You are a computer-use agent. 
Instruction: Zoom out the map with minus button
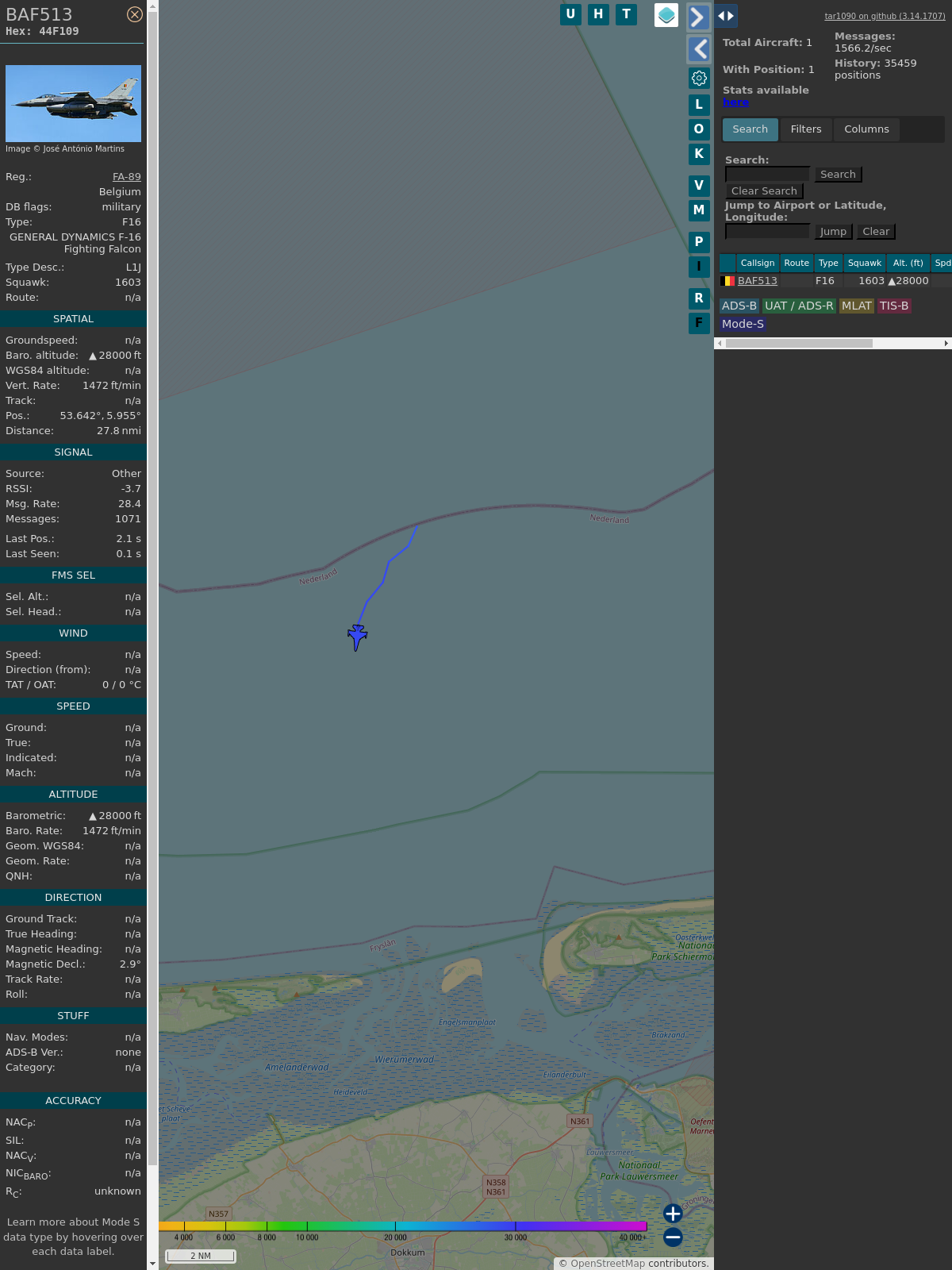tap(673, 1237)
